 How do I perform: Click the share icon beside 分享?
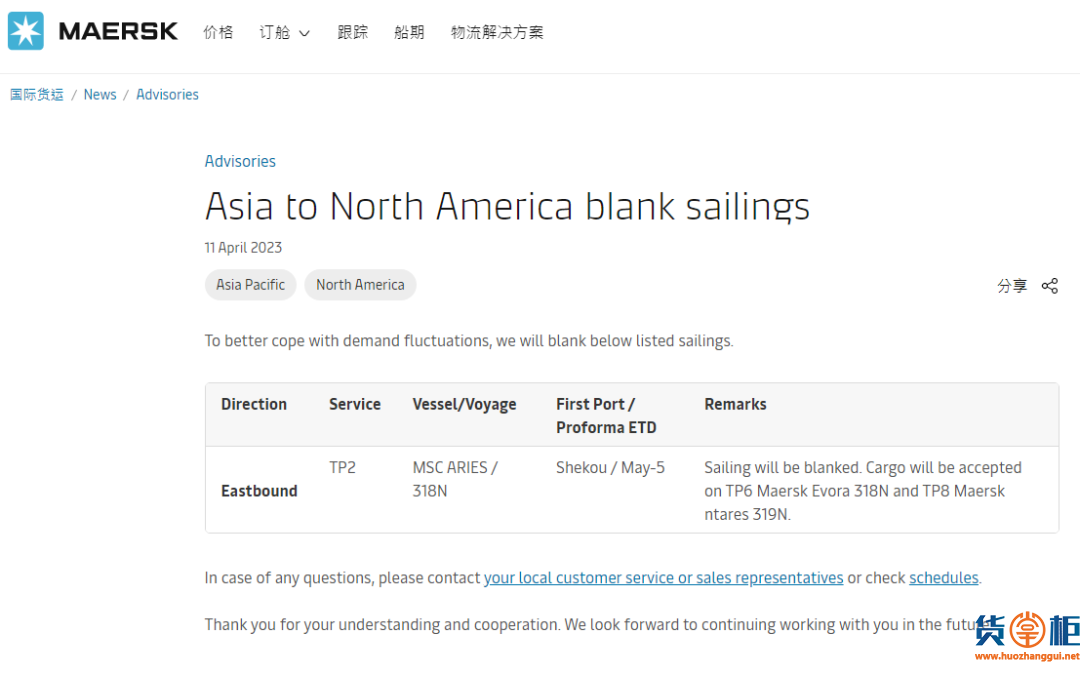click(1049, 286)
